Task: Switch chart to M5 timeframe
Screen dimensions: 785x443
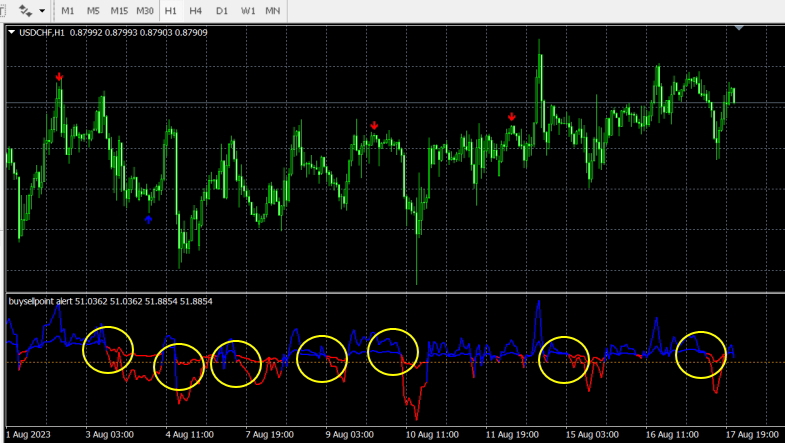Action: (93, 11)
